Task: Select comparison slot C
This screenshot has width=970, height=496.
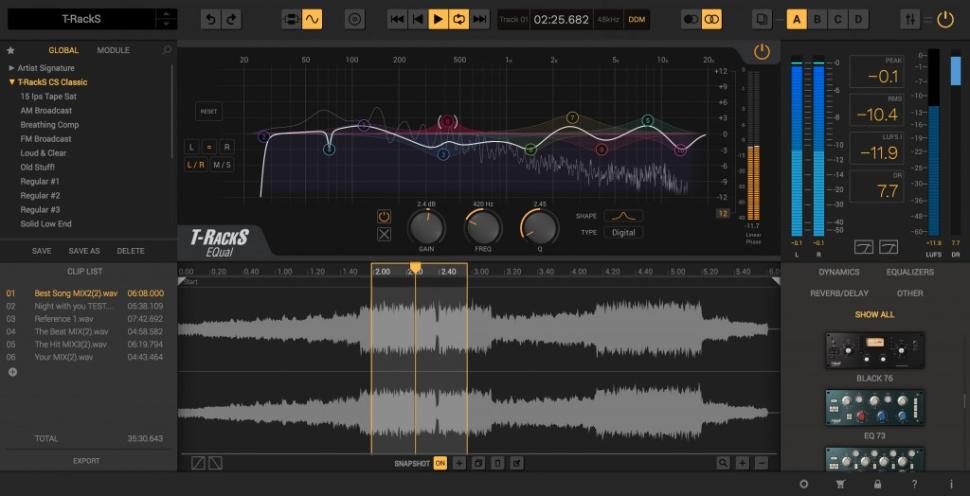Action: tap(838, 19)
